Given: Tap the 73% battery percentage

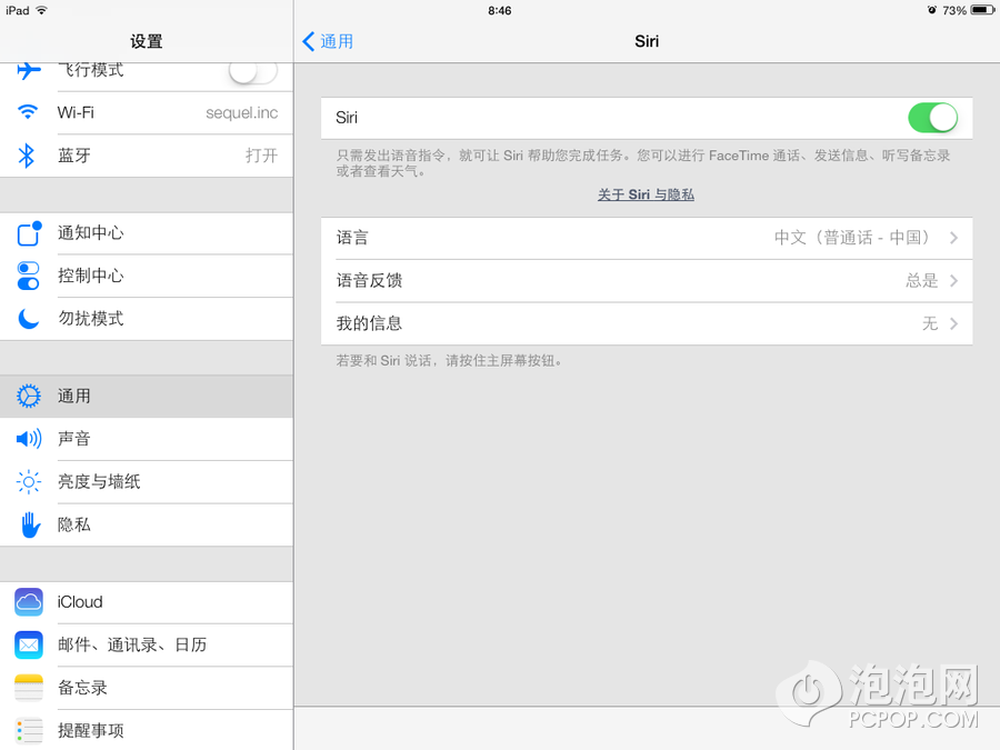Looking at the screenshot, I should pyautogui.click(x=954, y=11).
